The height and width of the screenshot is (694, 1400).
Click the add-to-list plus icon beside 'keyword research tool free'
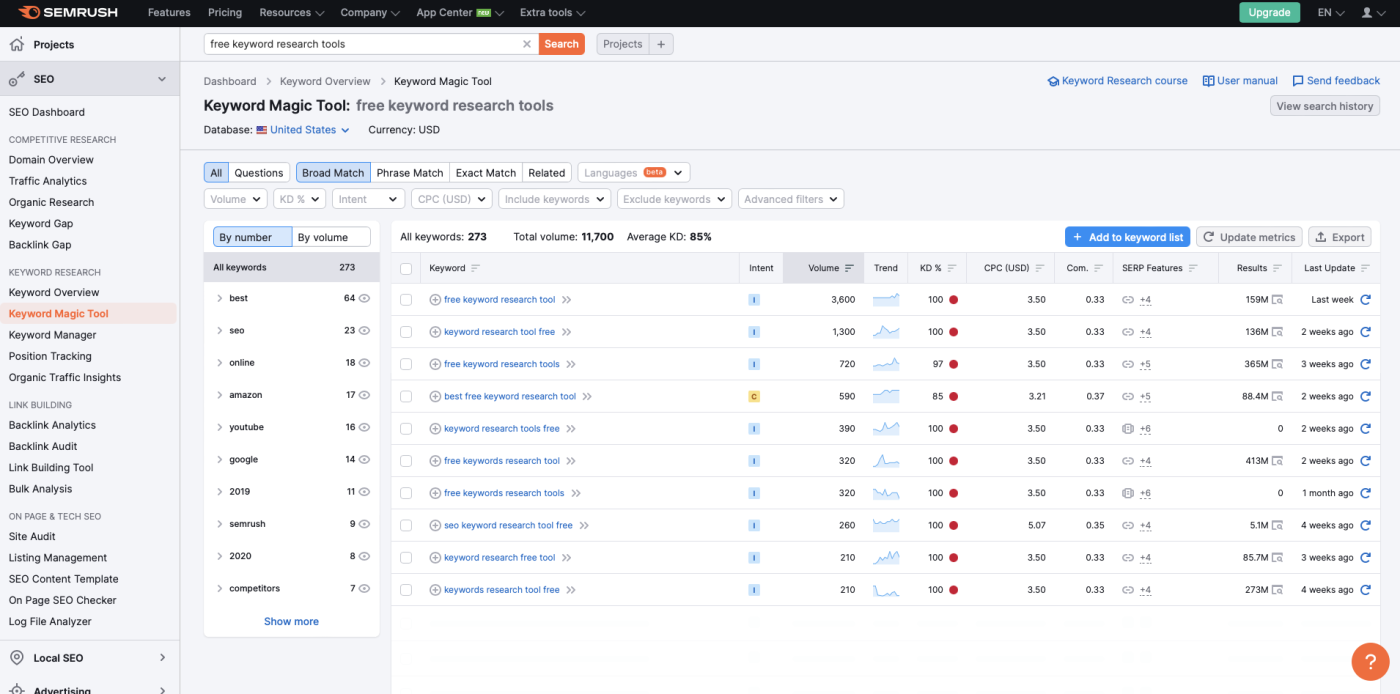coord(435,332)
